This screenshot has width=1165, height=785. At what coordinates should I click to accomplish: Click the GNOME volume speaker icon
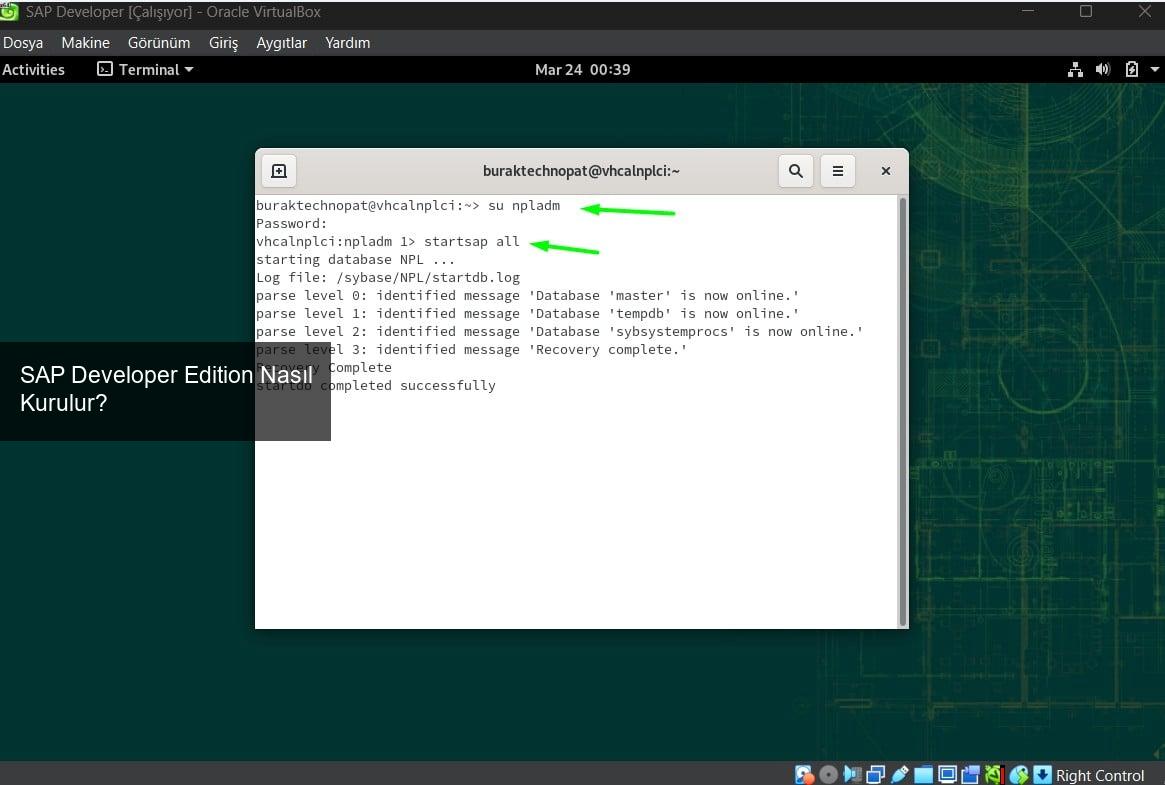pyautogui.click(x=1103, y=69)
